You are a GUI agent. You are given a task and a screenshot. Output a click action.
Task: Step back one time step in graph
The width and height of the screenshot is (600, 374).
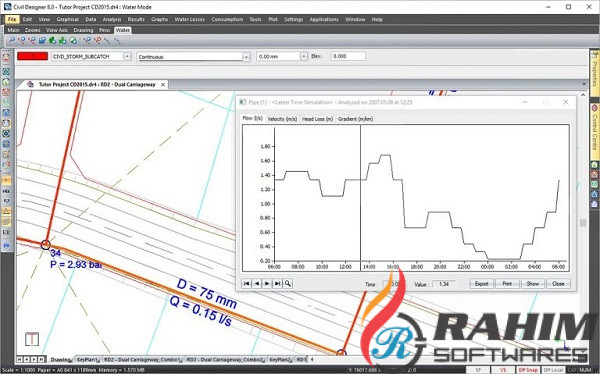257,283
